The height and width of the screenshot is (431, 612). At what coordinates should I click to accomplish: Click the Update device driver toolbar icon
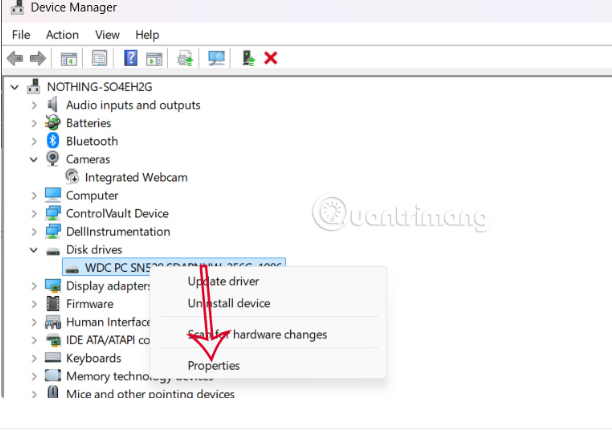185,59
